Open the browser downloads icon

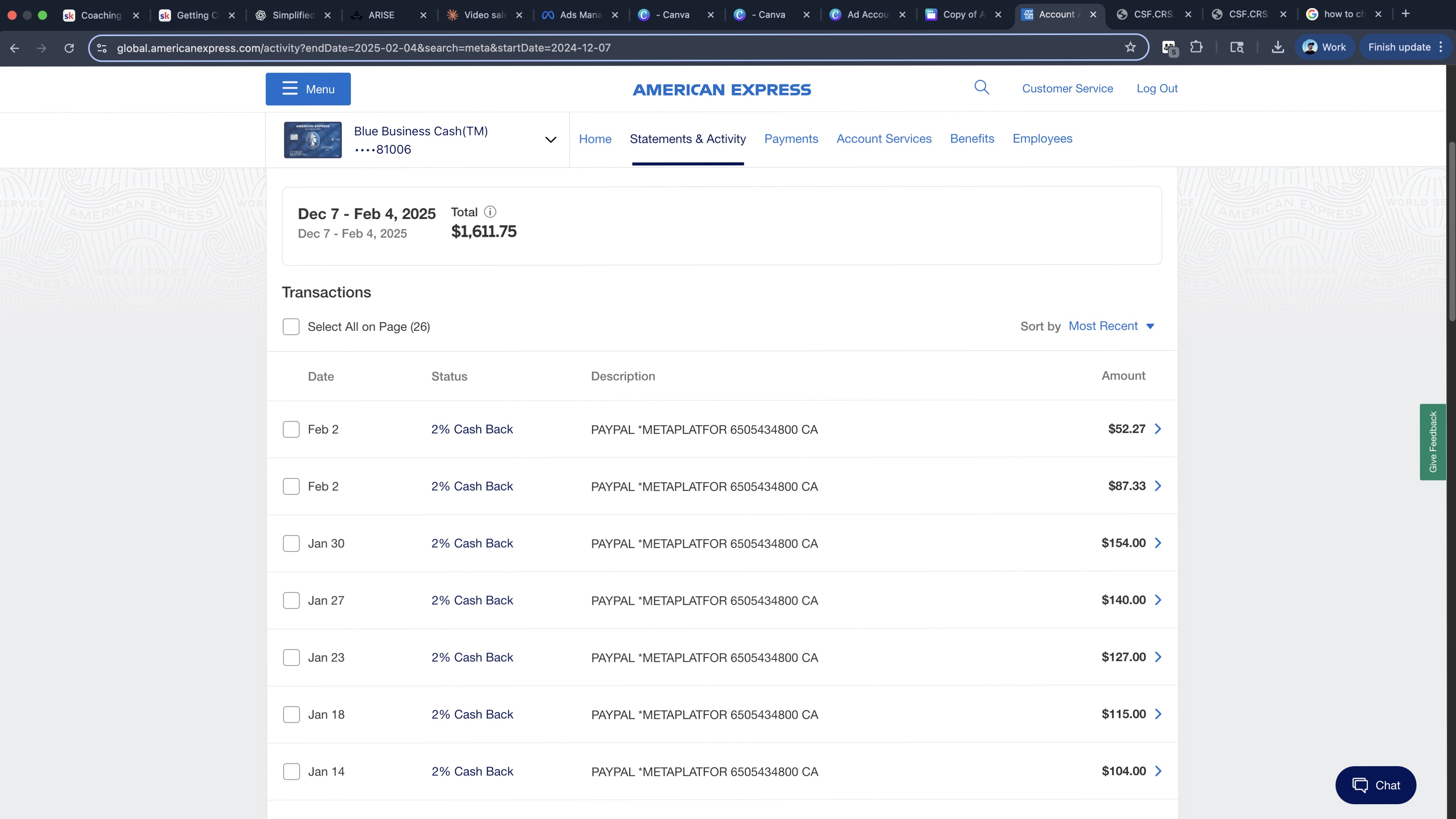1277,48
